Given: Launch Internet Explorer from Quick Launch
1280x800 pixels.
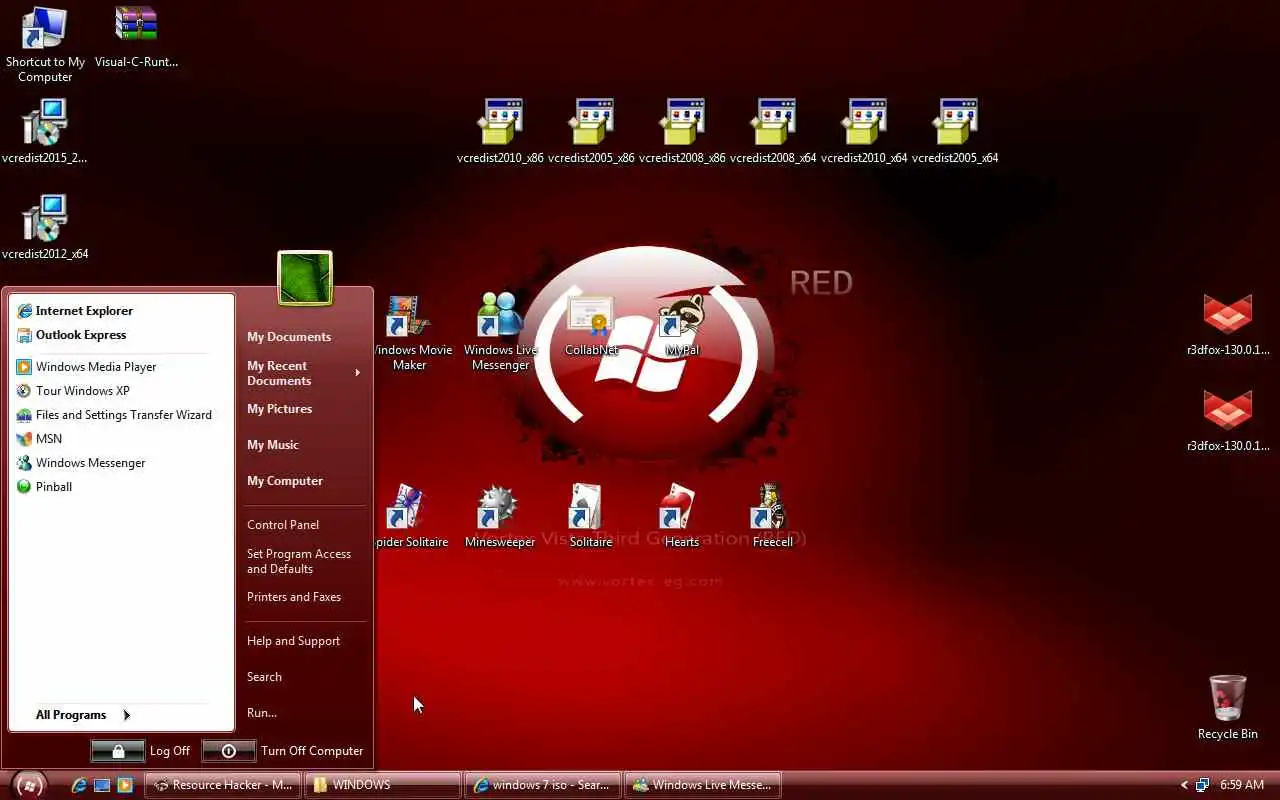Looking at the screenshot, I should (x=79, y=785).
